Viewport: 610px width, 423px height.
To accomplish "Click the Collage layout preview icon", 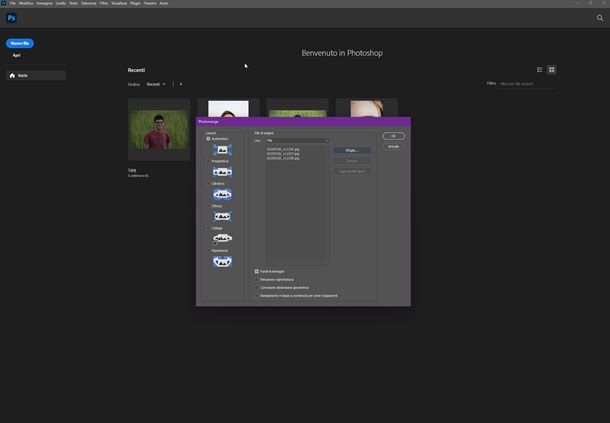I will coord(222,238).
